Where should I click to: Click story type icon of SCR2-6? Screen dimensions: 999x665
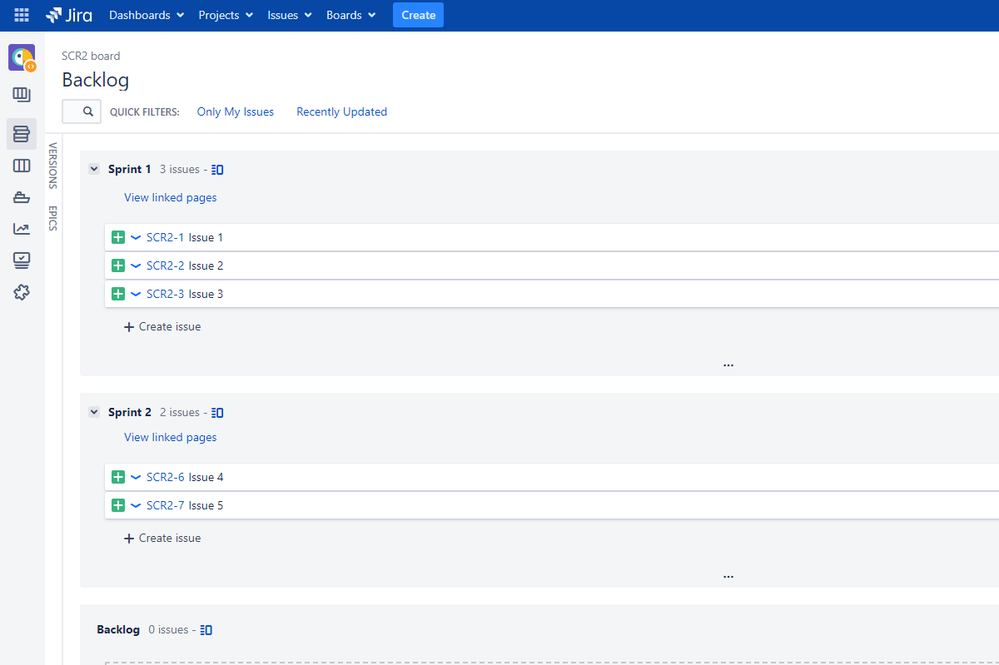118,476
